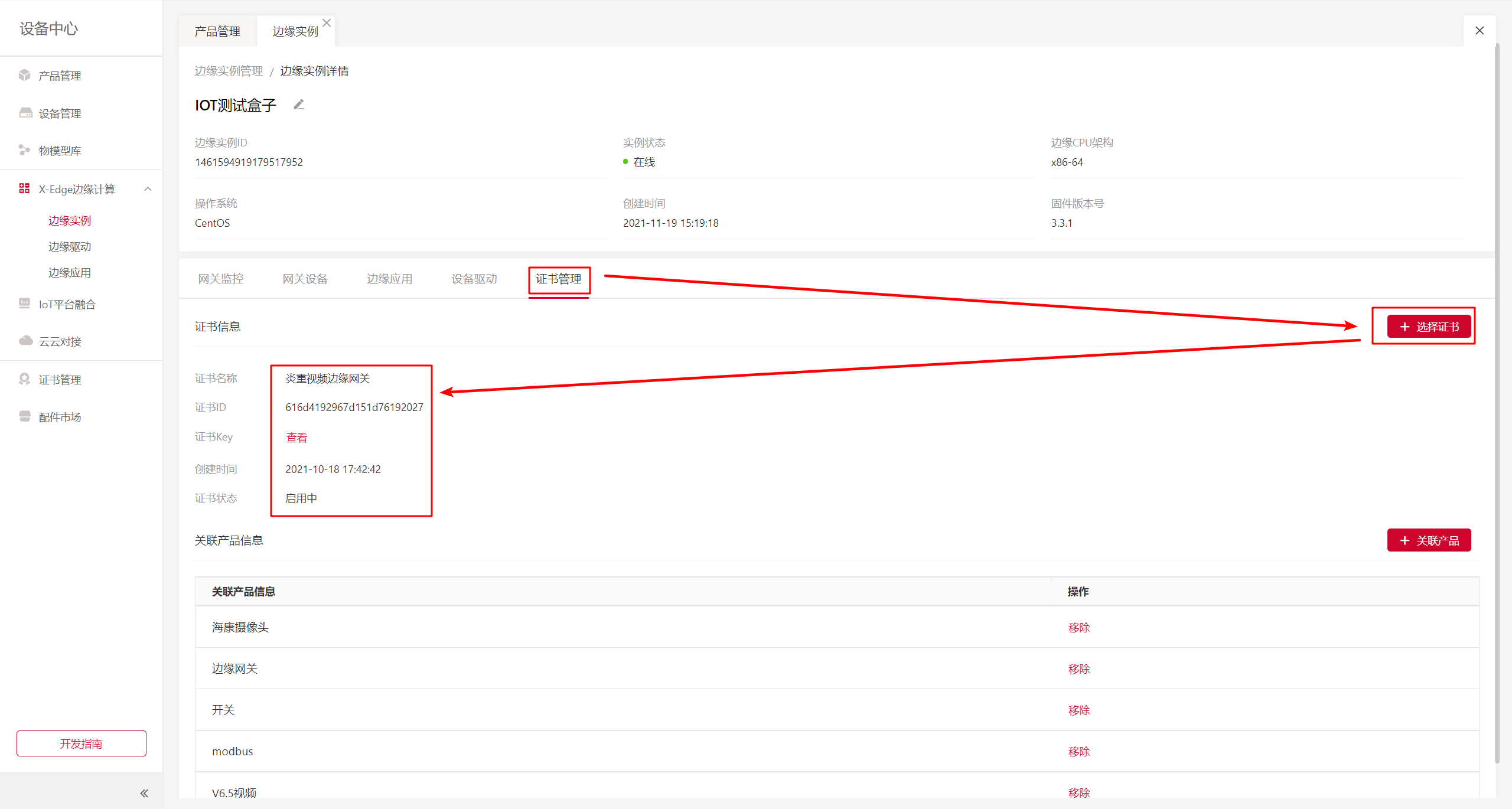Screen dimensions: 1512x809
Task: Click the 产品管理 cube icon in sidebar
Action: tap(24, 75)
